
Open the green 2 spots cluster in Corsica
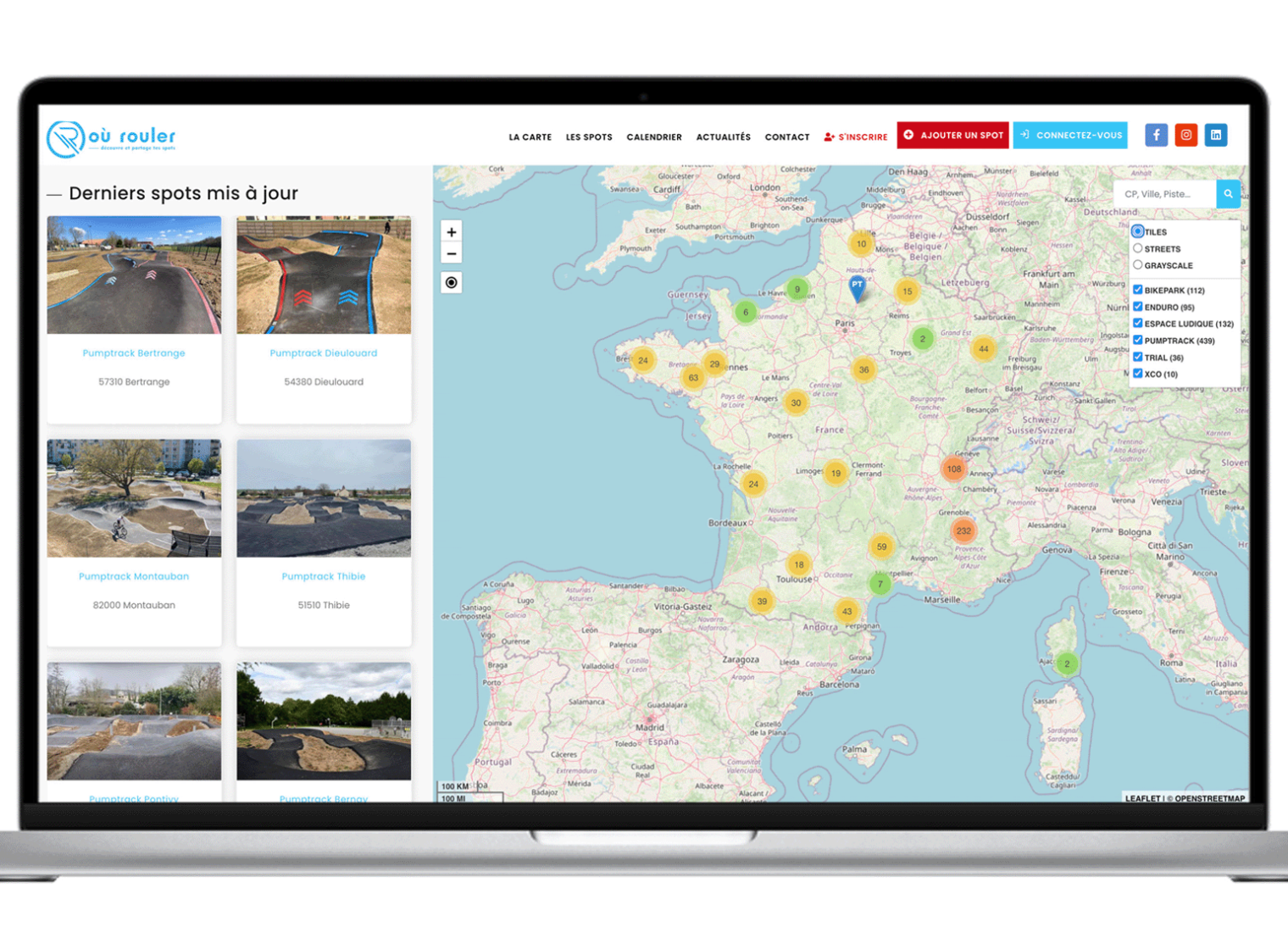click(1067, 663)
